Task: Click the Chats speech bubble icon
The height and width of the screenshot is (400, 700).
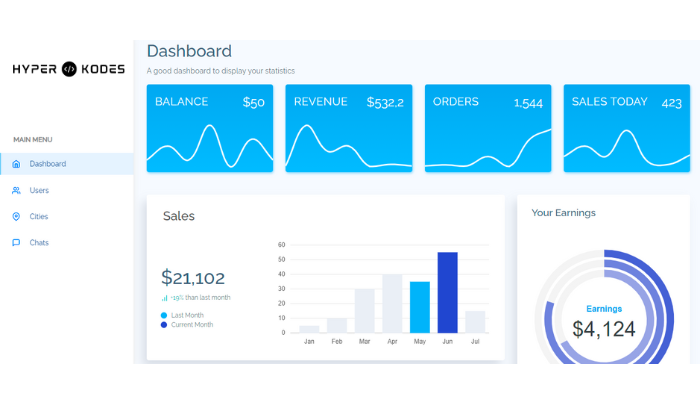Action: [16, 243]
